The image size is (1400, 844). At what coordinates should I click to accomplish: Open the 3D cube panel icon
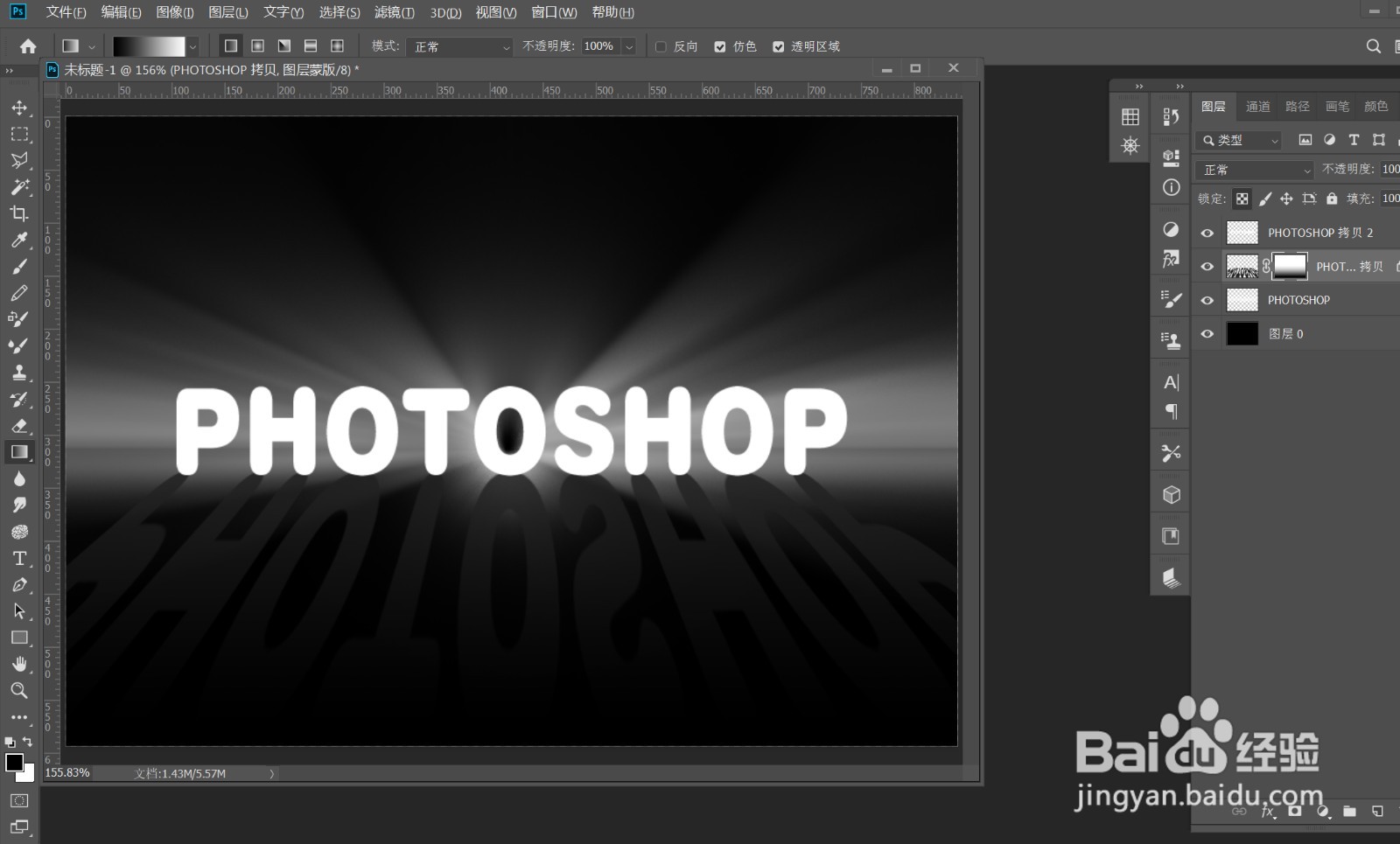(1171, 494)
